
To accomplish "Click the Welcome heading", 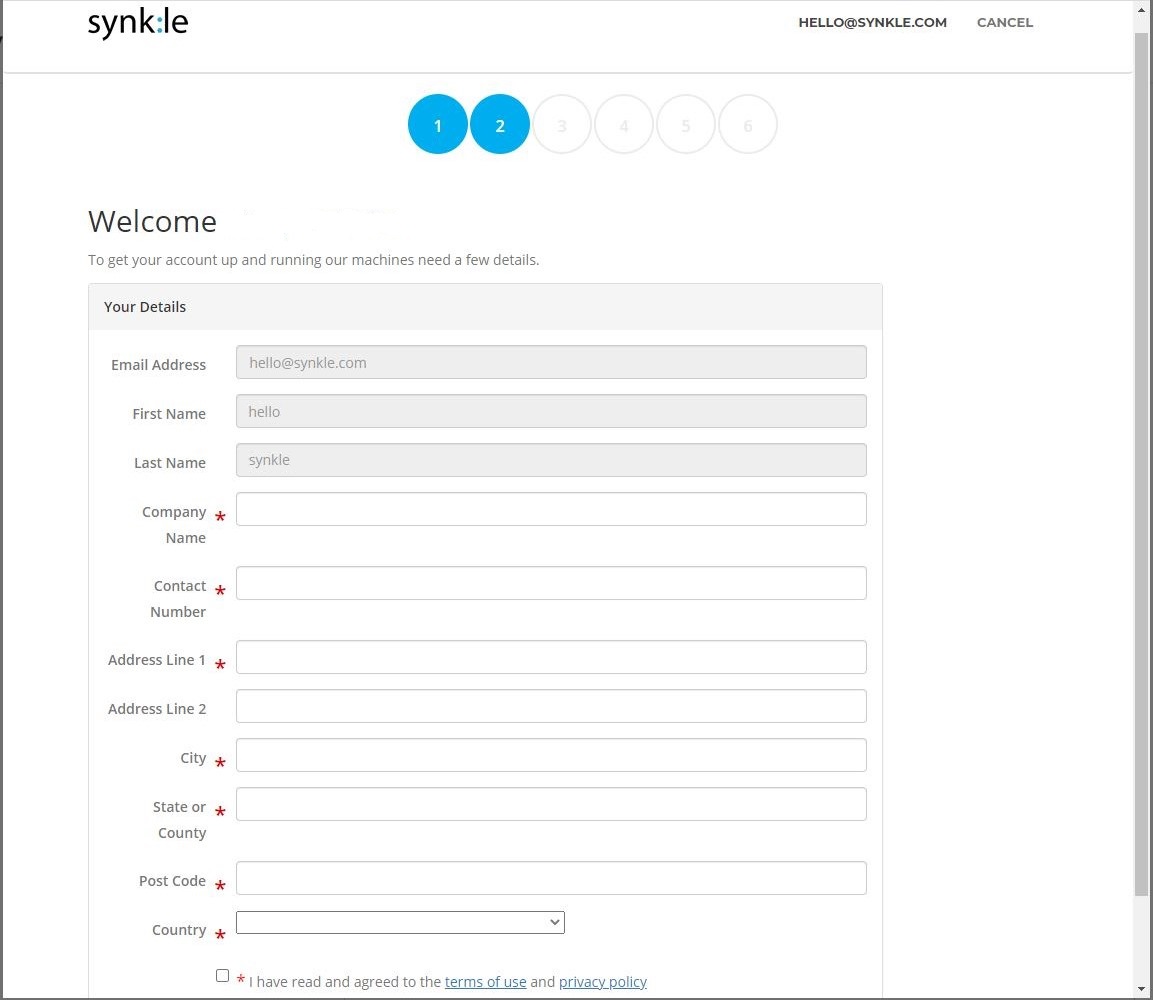I will tap(152, 221).
